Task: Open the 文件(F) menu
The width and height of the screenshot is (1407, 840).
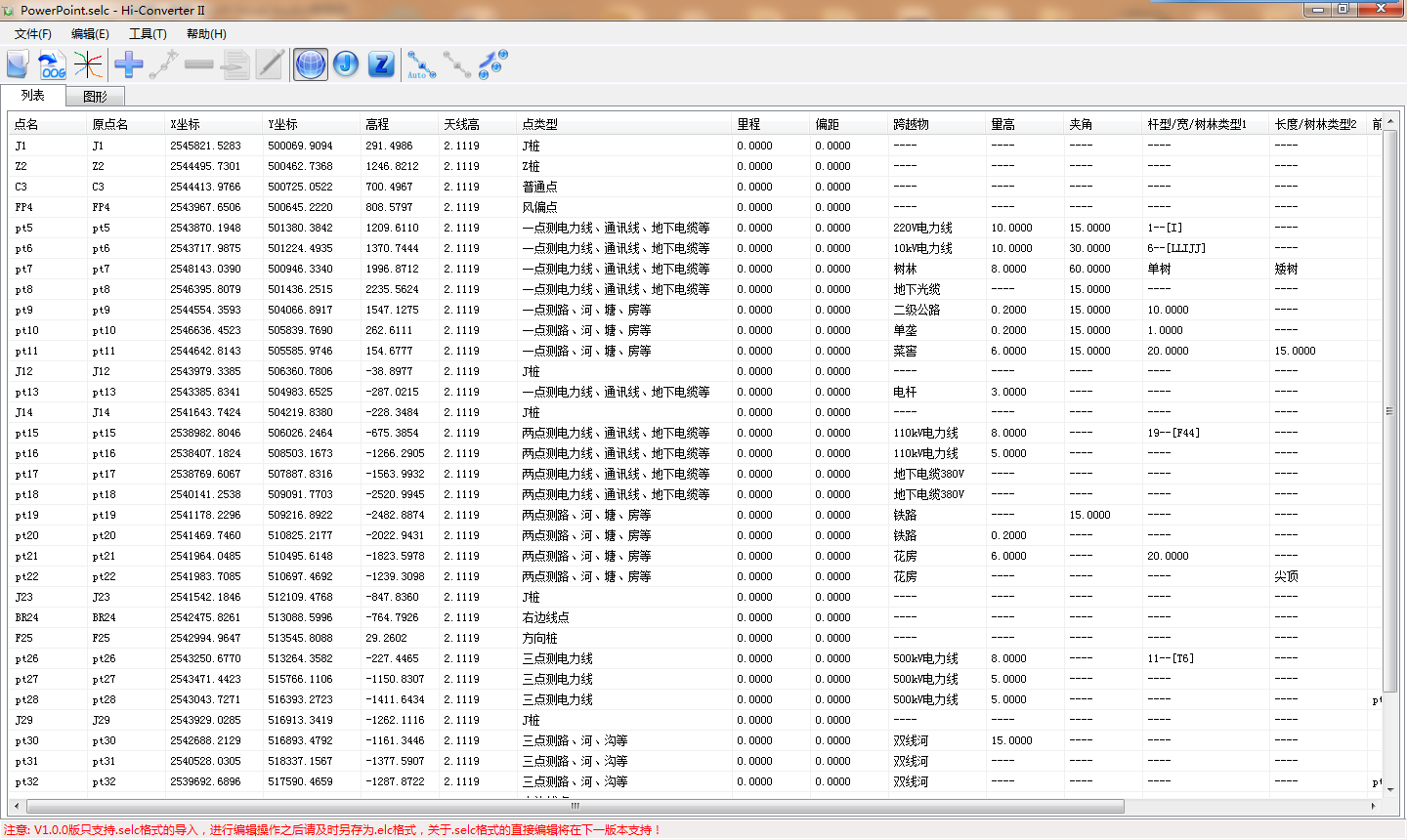Action: [x=33, y=34]
